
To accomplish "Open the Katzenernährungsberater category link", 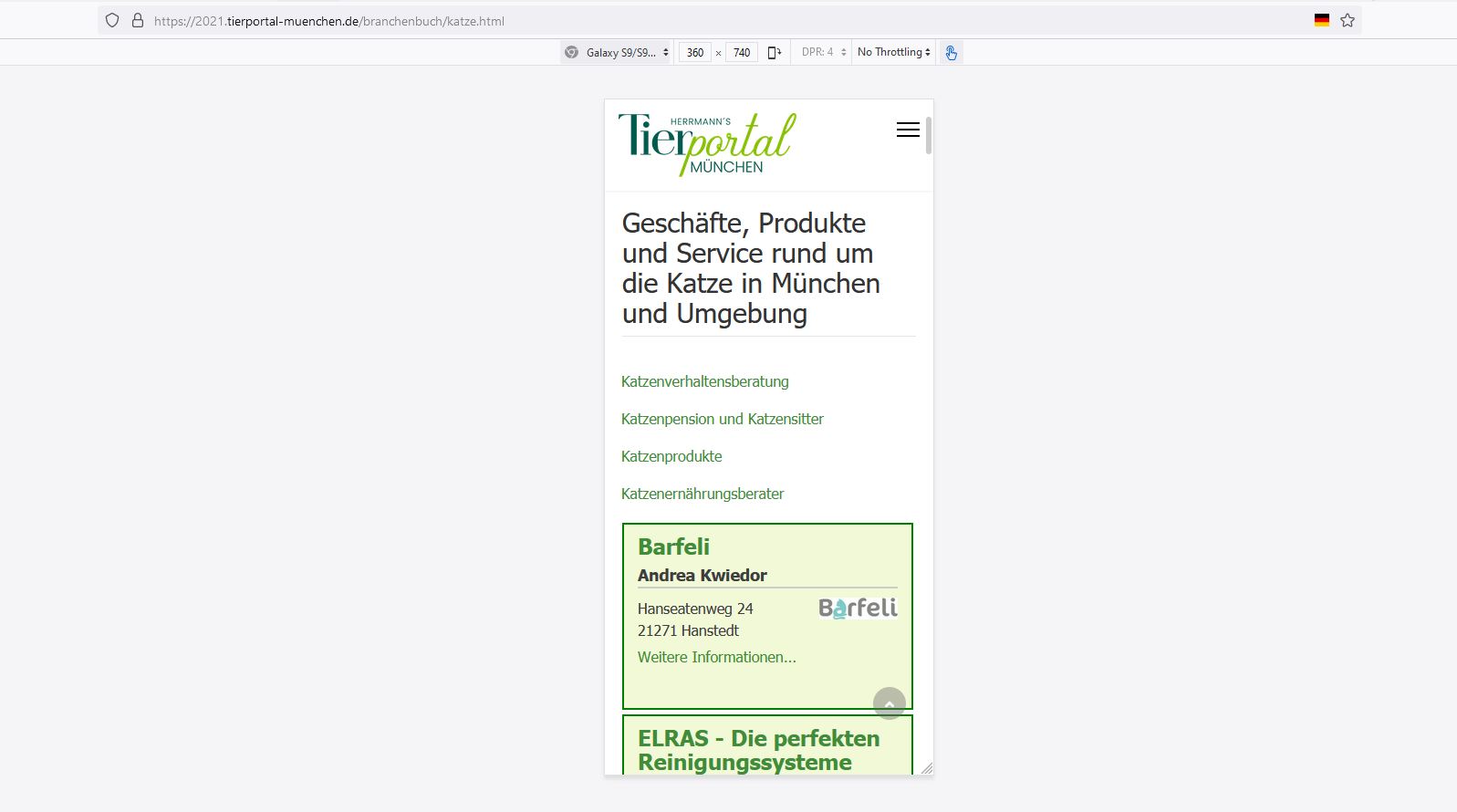I will pos(702,494).
